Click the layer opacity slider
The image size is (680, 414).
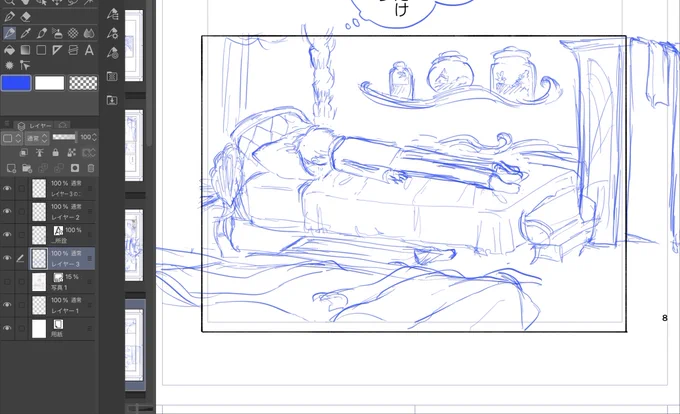(64, 137)
